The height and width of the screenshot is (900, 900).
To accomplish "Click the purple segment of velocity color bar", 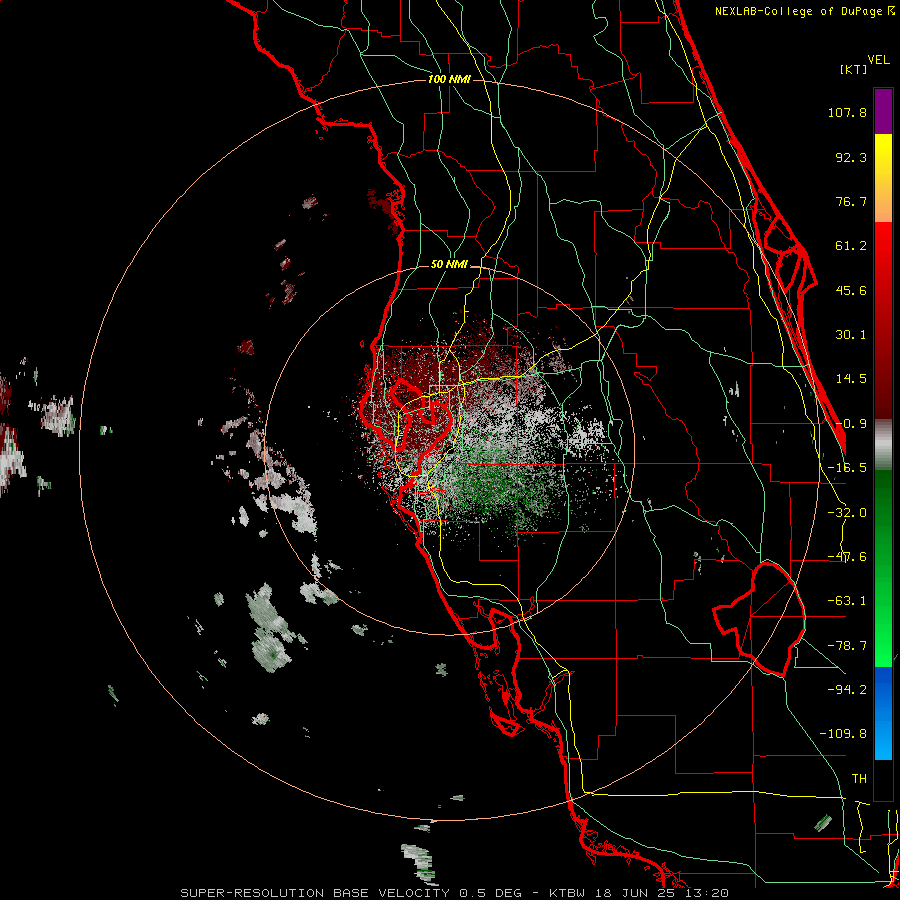I will (883, 111).
